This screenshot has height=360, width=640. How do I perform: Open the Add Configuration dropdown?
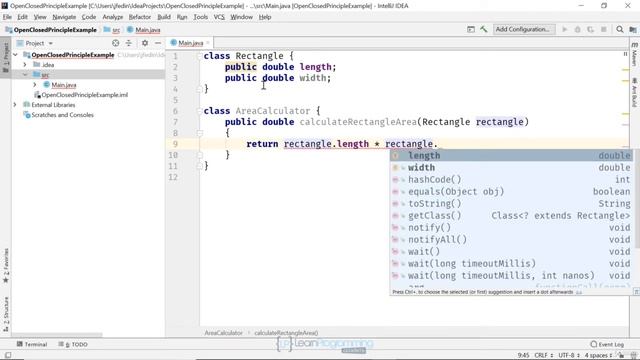point(524,29)
